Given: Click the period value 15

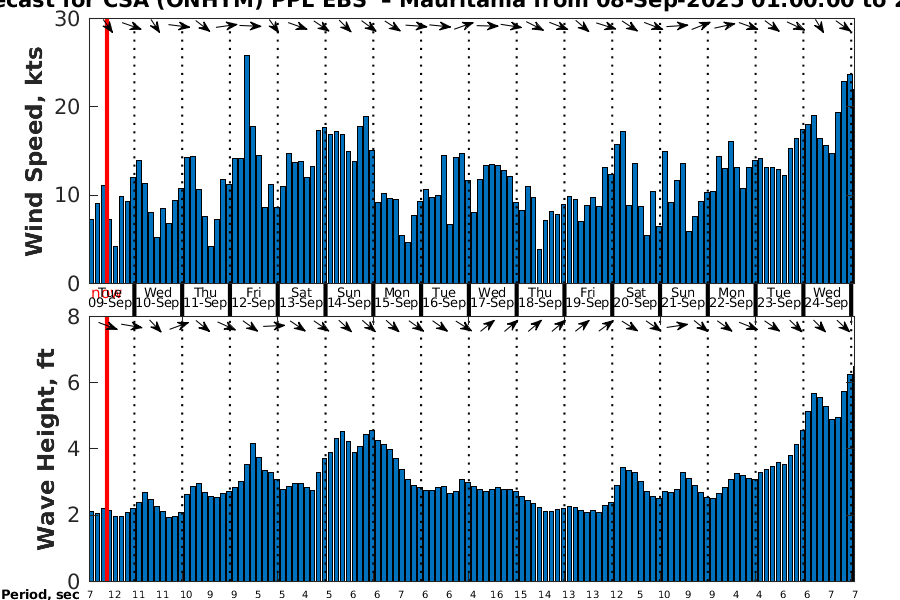Looking at the screenshot, I should (x=520, y=595).
